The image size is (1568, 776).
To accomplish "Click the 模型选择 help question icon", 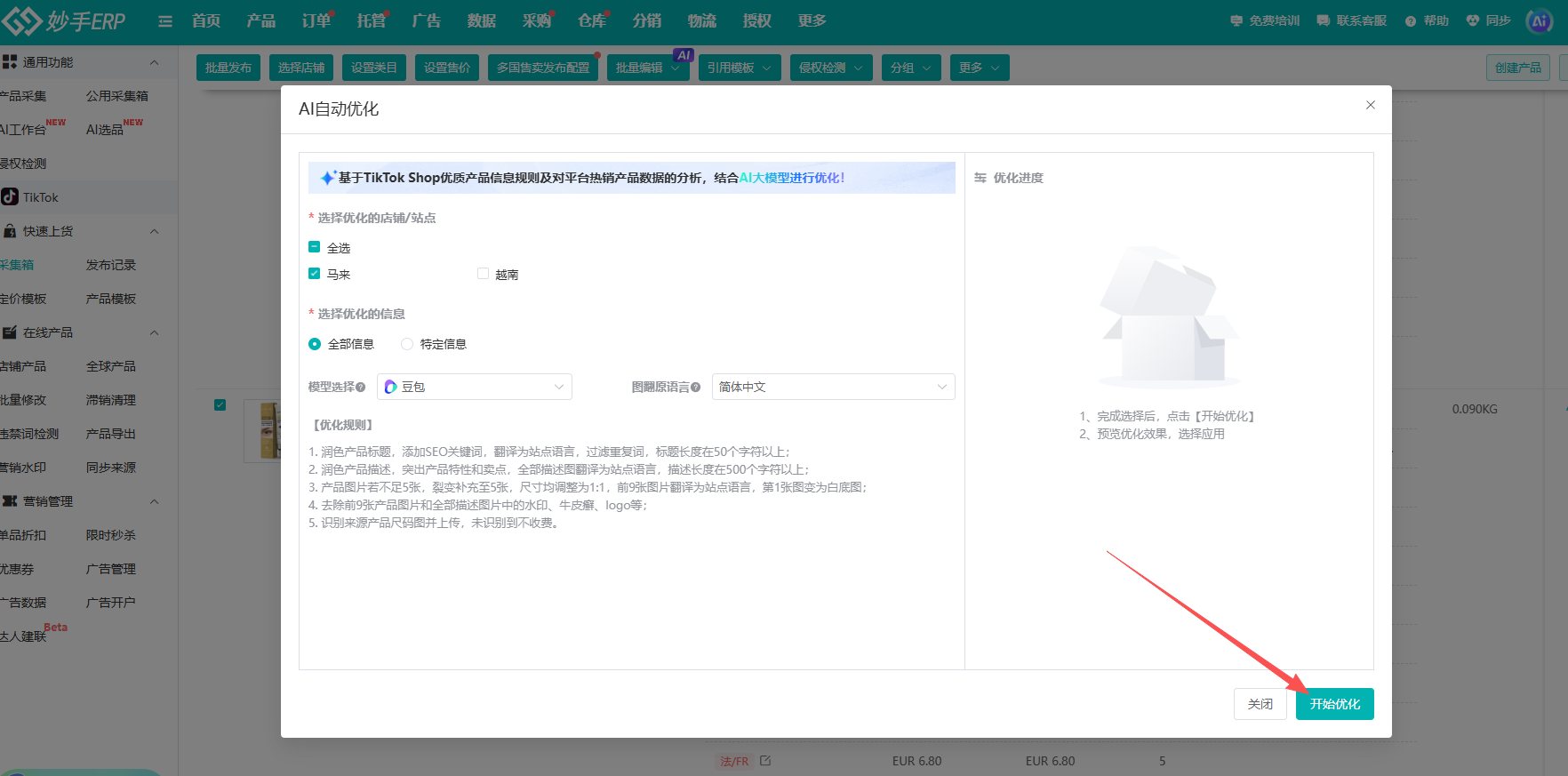I will click(361, 388).
